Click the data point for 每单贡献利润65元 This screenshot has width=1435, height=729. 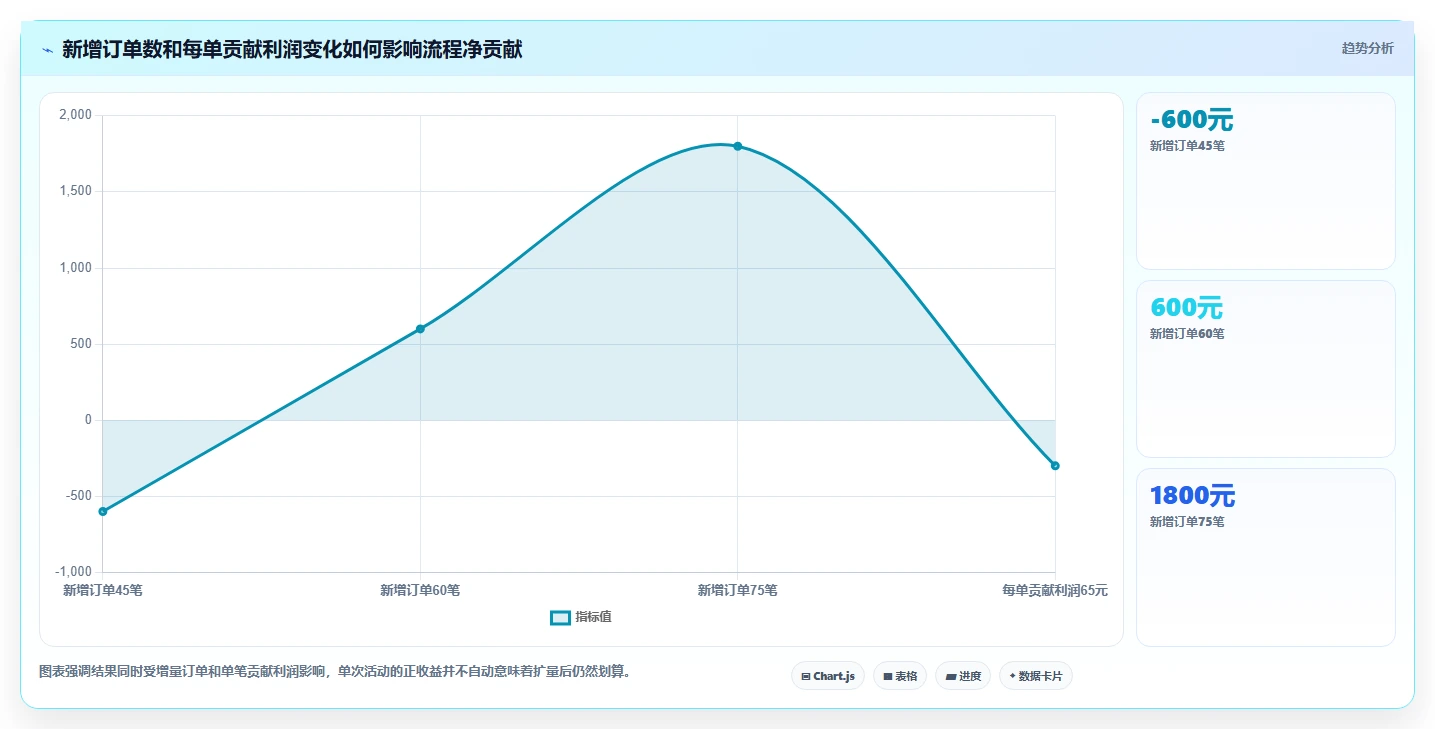[x=1055, y=466]
